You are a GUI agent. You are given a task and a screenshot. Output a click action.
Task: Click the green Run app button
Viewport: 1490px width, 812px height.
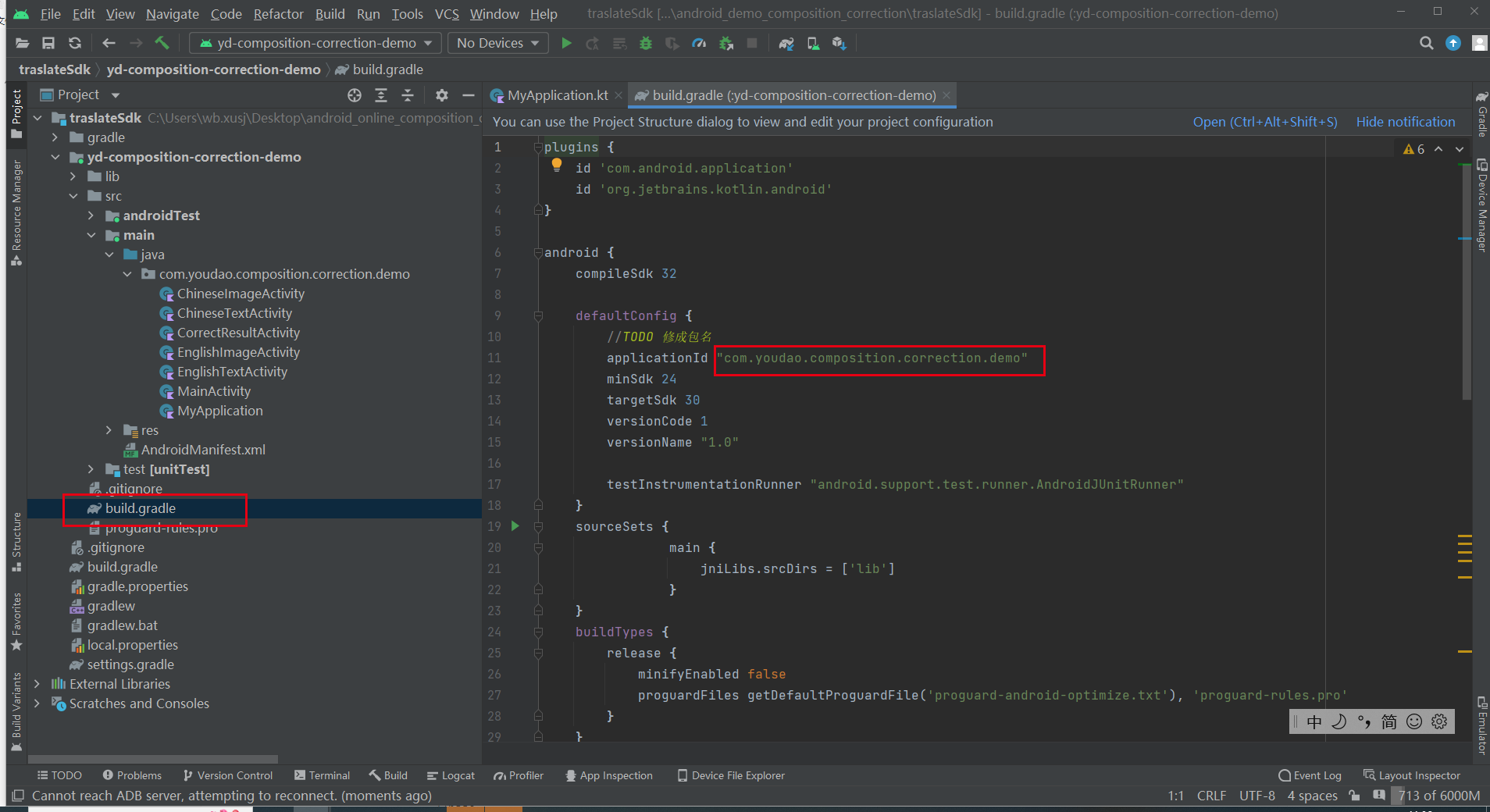pyautogui.click(x=566, y=44)
